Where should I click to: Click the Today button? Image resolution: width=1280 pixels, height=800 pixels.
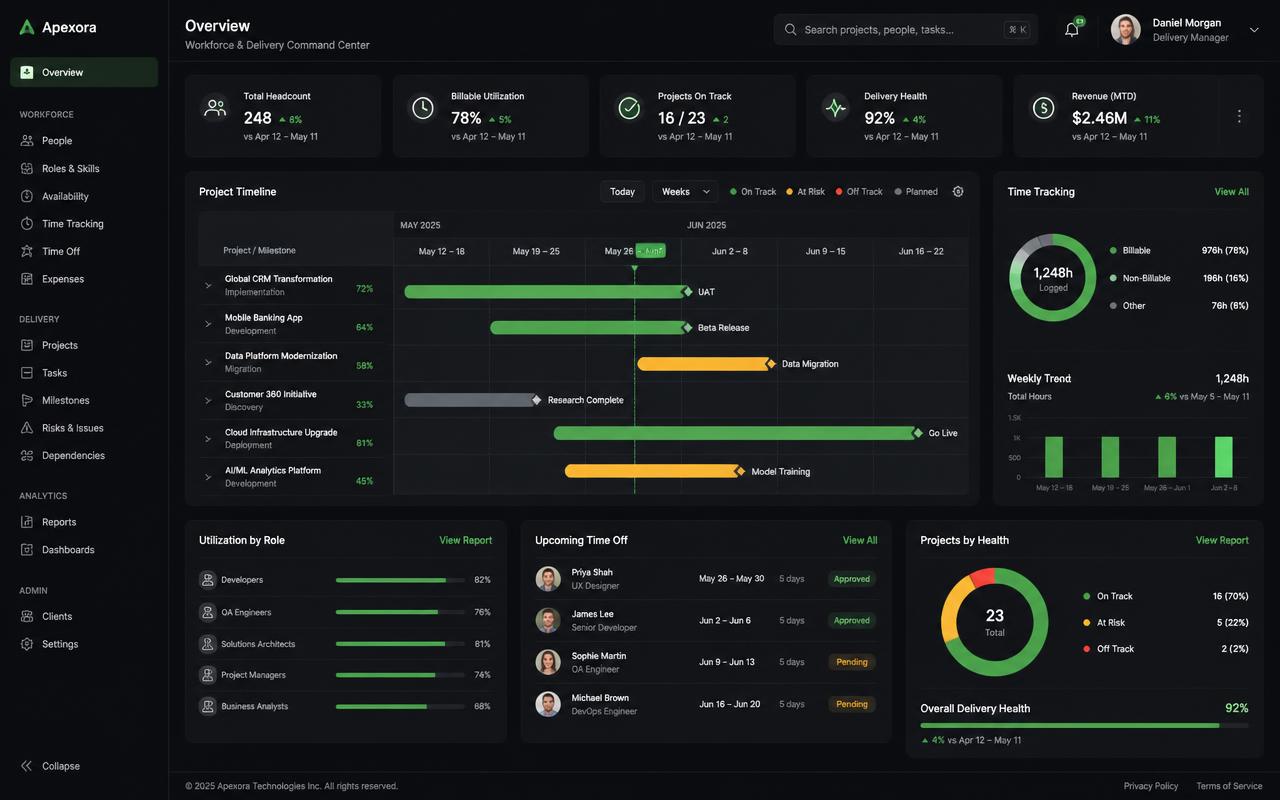click(622, 192)
